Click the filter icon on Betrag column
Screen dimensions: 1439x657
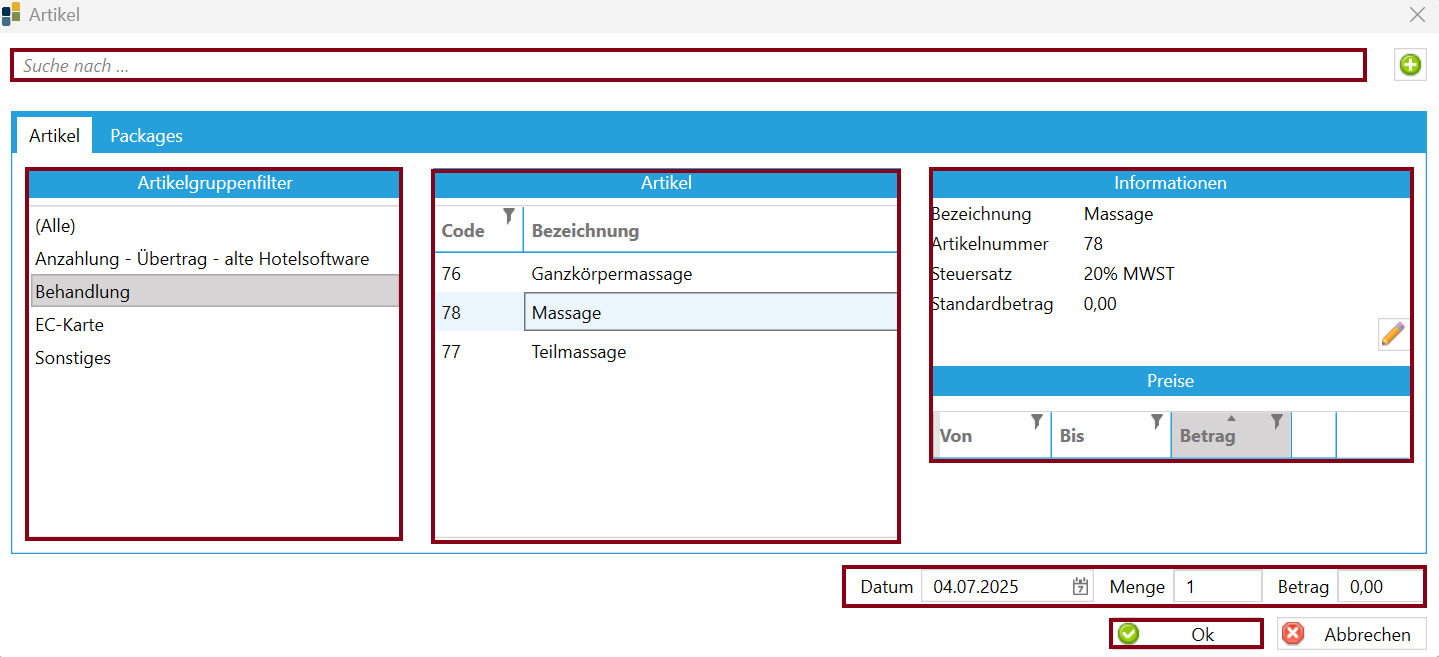pyautogui.click(x=1277, y=421)
